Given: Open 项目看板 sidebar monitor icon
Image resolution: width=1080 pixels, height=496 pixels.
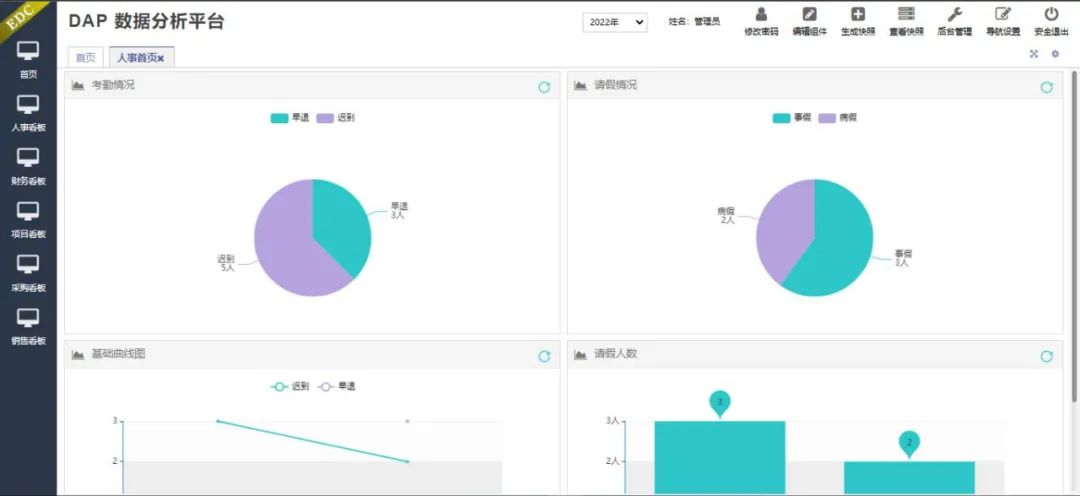Looking at the screenshot, I should coord(28,211).
